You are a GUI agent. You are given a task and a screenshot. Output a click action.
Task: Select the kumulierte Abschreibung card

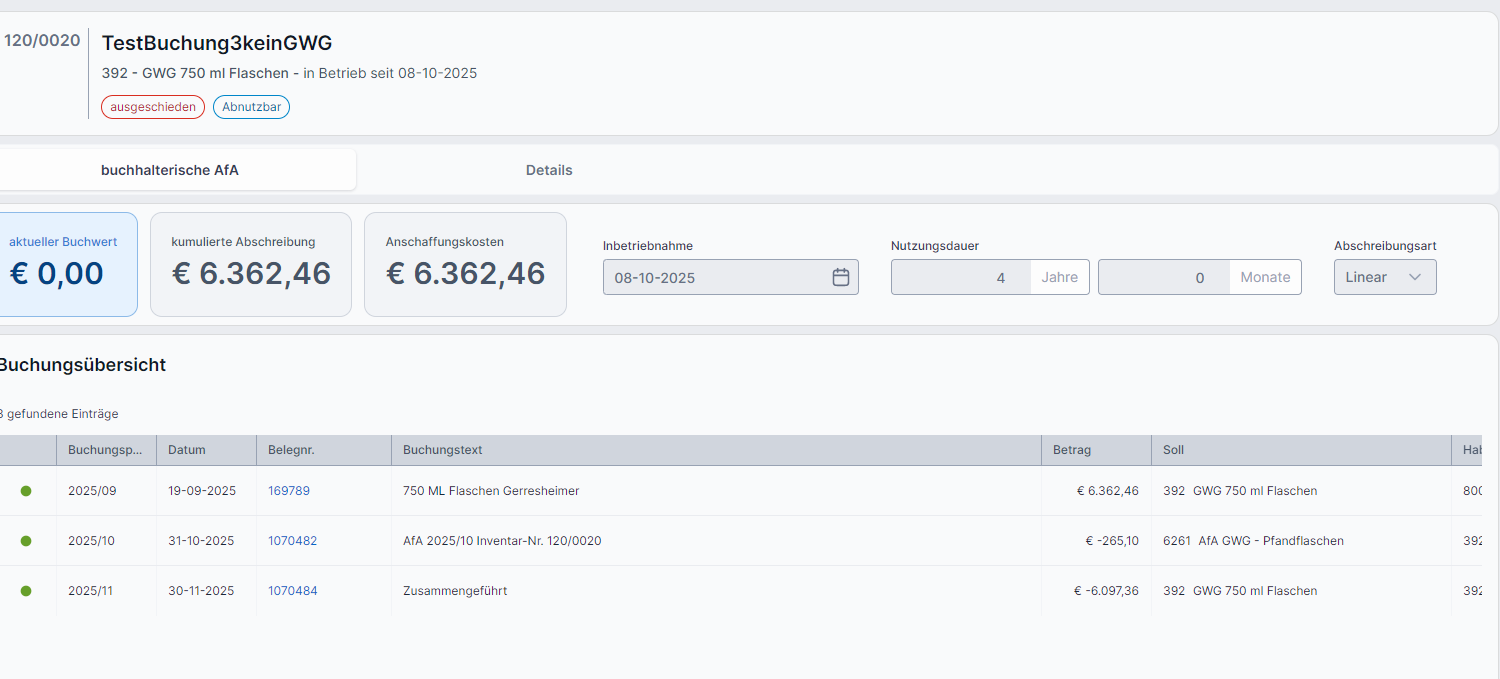251,264
